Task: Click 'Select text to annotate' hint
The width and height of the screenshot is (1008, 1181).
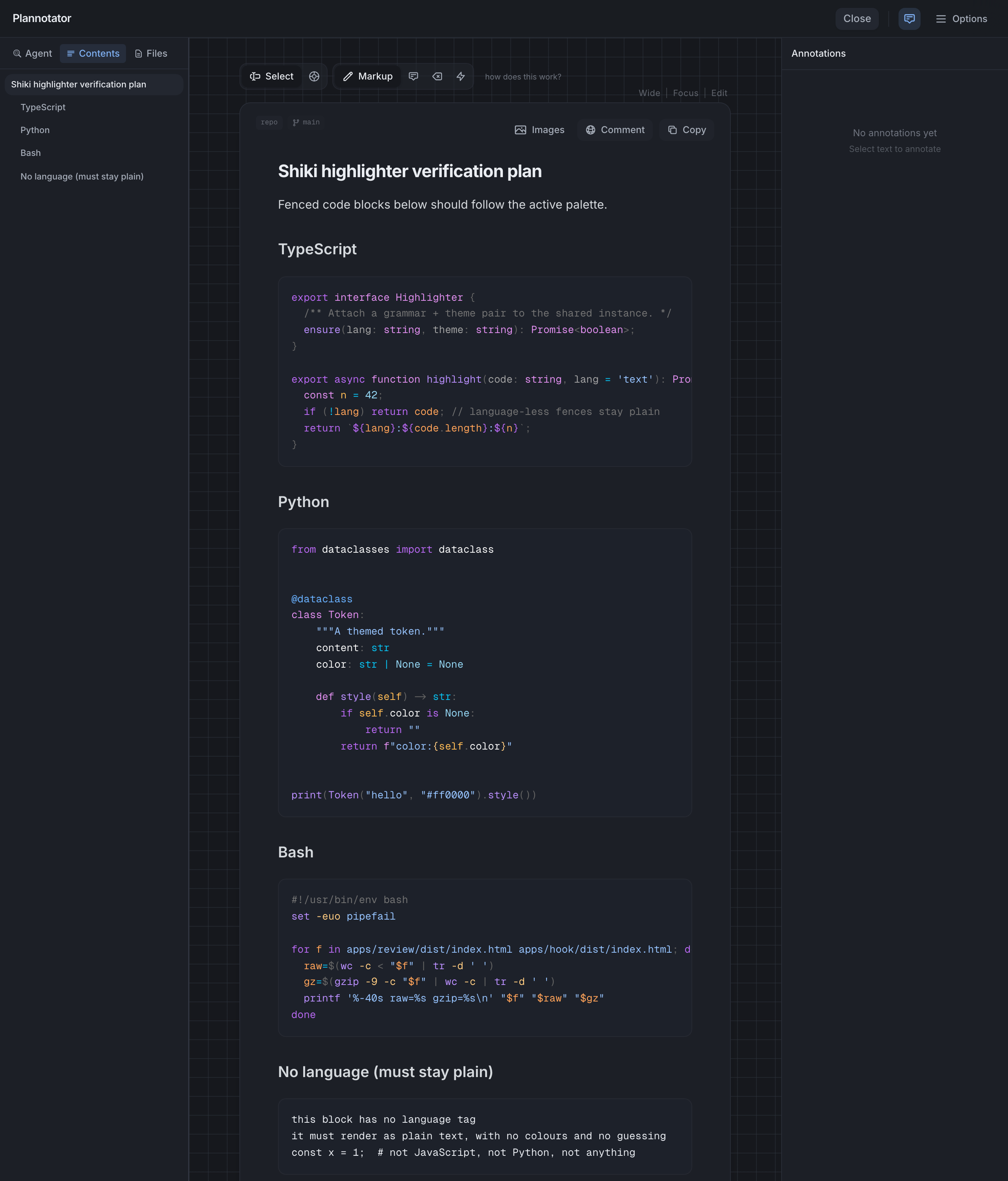Action: click(895, 149)
